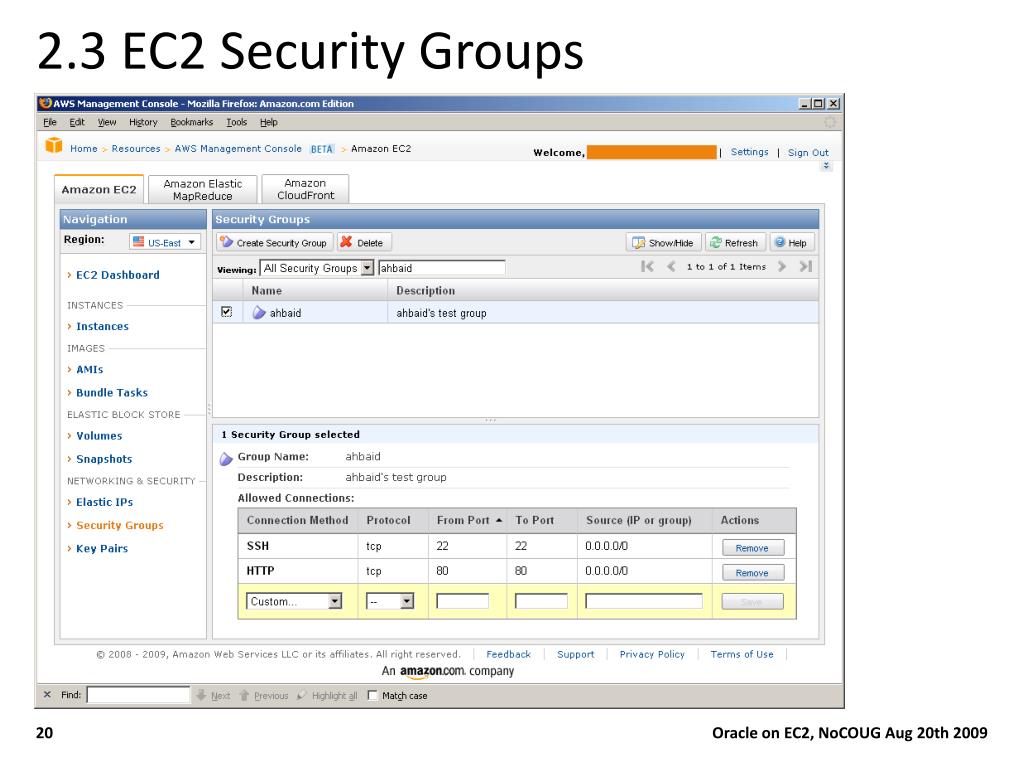Click the new rule From Port field

pos(462,601)
